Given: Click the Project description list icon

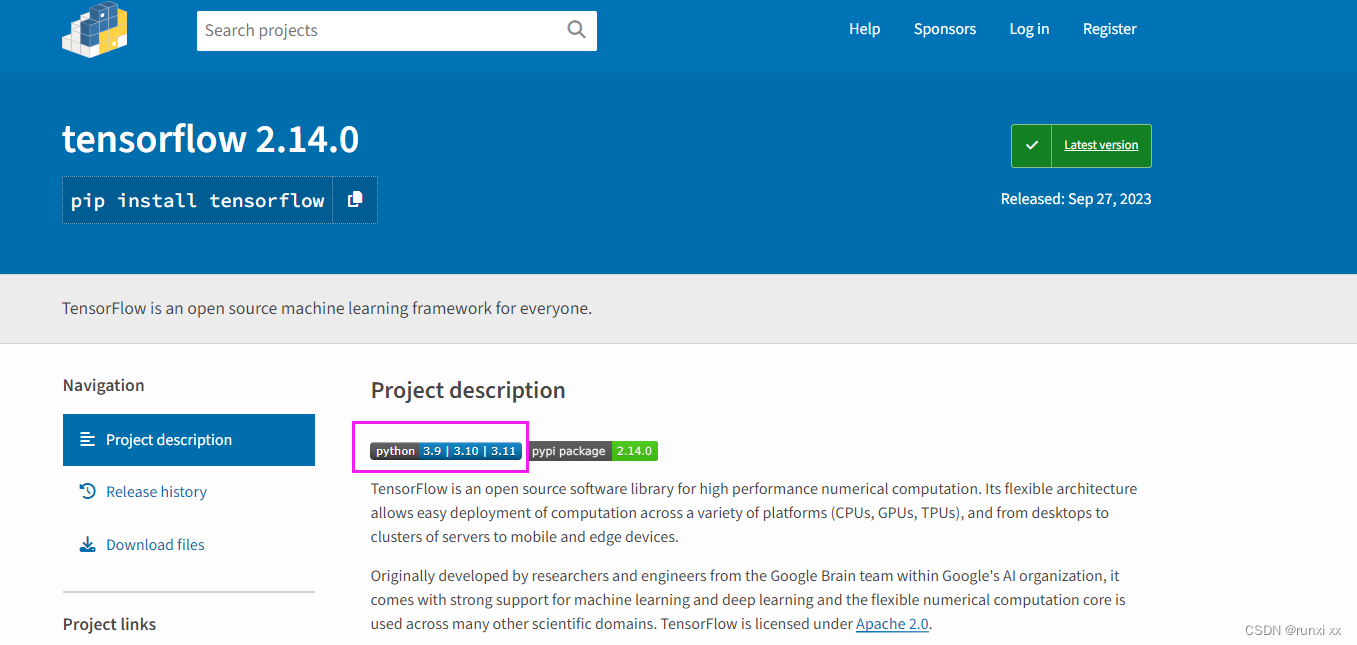Looking at the screenshot, I should click(88, 439).
